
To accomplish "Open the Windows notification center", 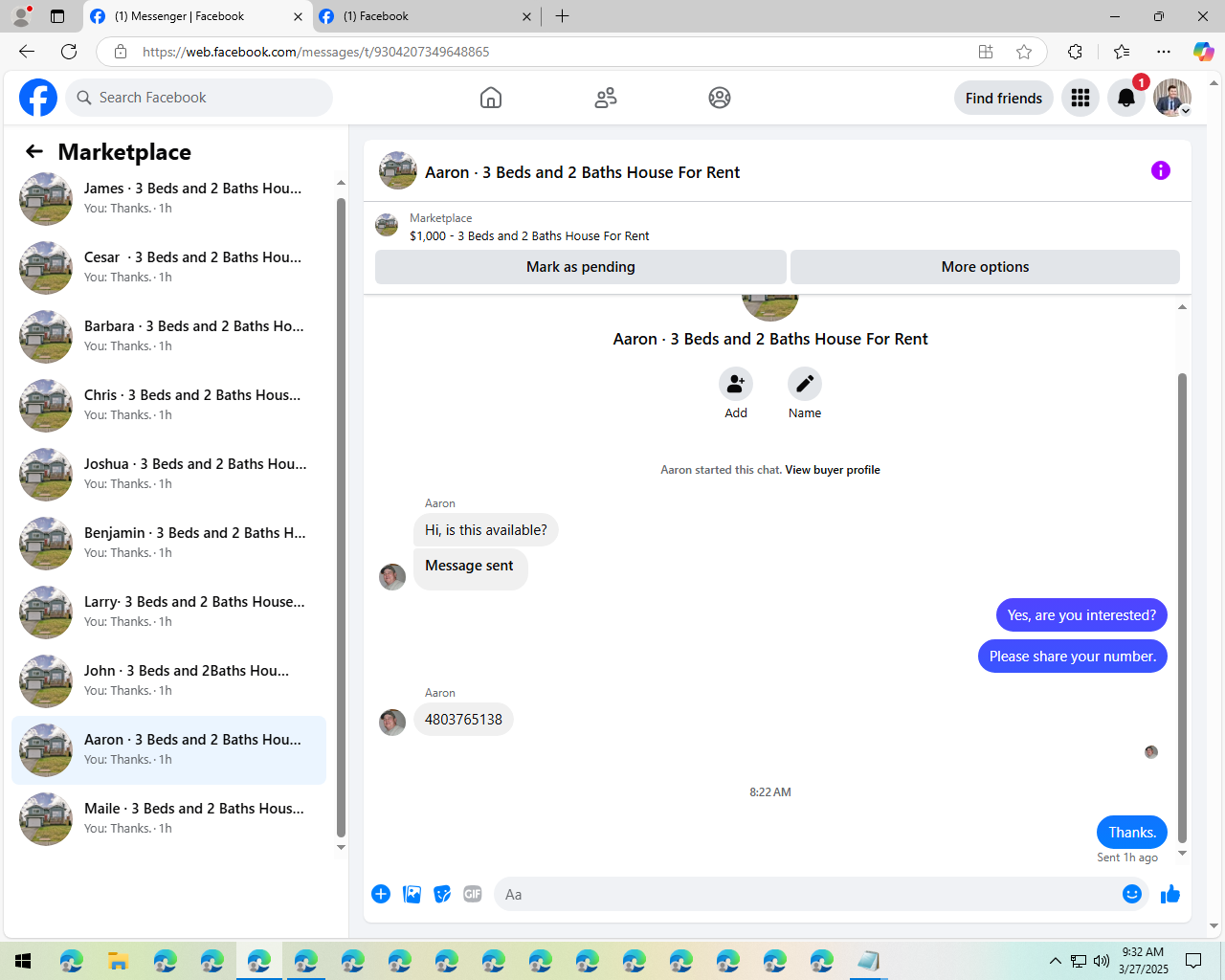I will click(1193, 961).
